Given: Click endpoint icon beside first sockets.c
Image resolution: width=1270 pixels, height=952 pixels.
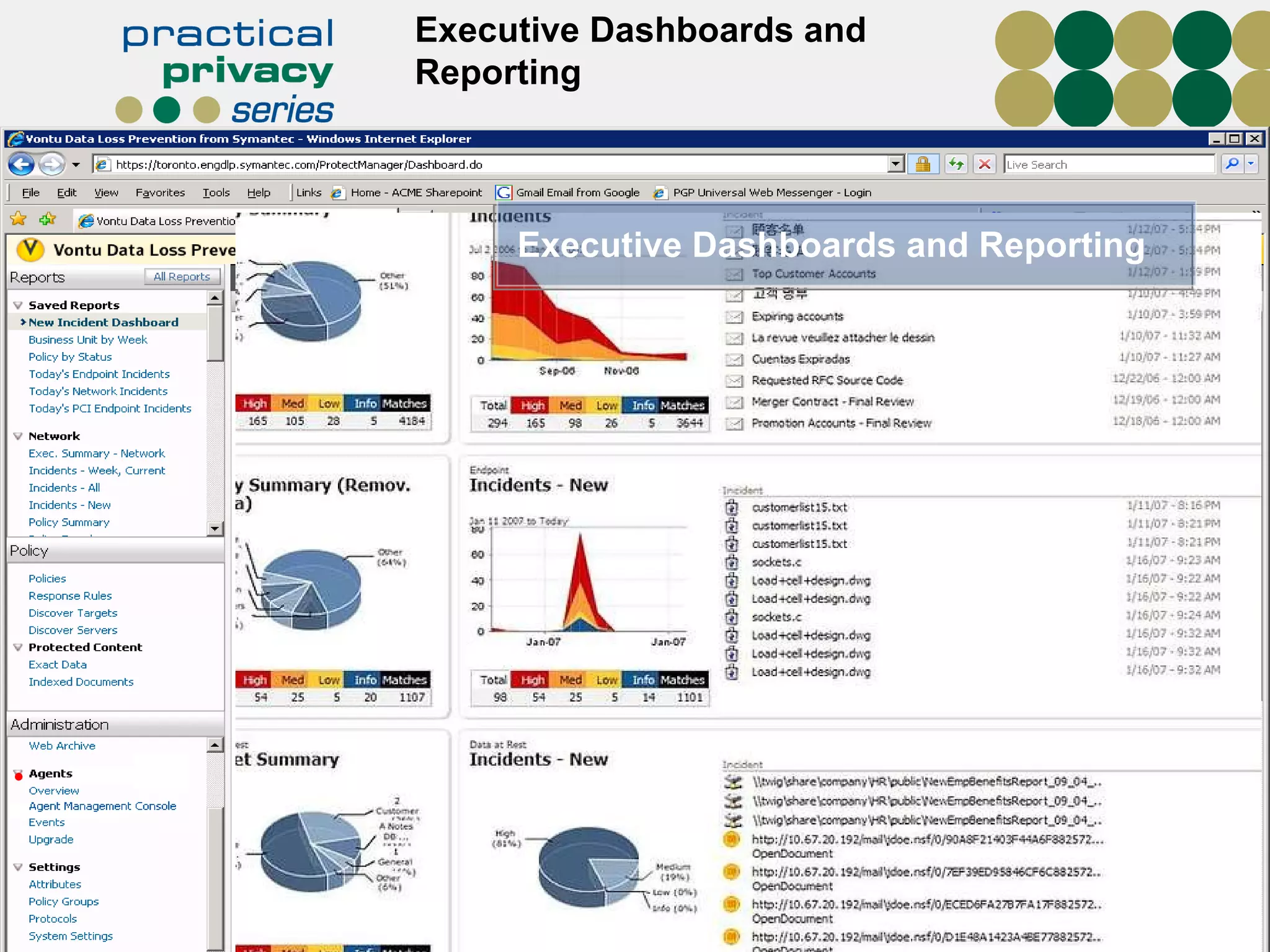Looking at the screenshot, I should (732, 562).
